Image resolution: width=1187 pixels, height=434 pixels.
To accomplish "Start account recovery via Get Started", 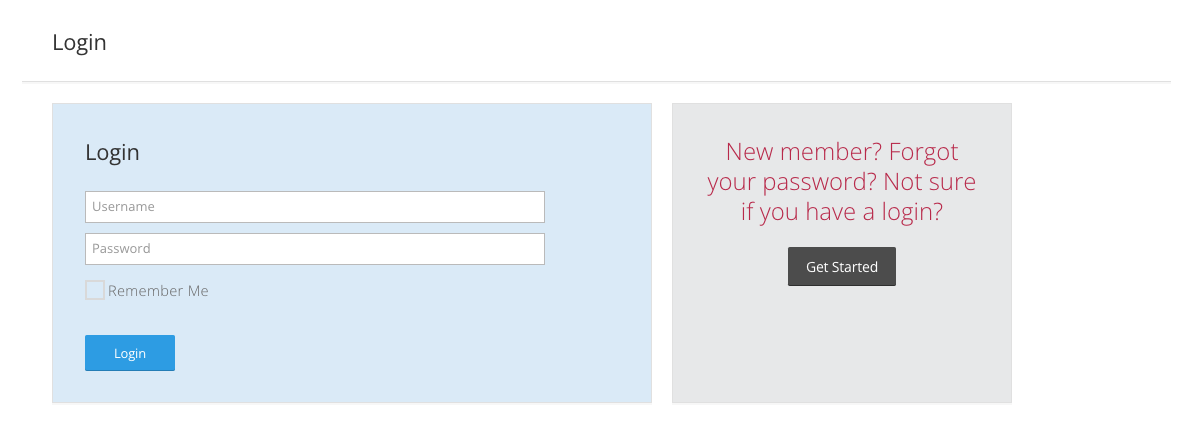I will click(x=841, y=267).
